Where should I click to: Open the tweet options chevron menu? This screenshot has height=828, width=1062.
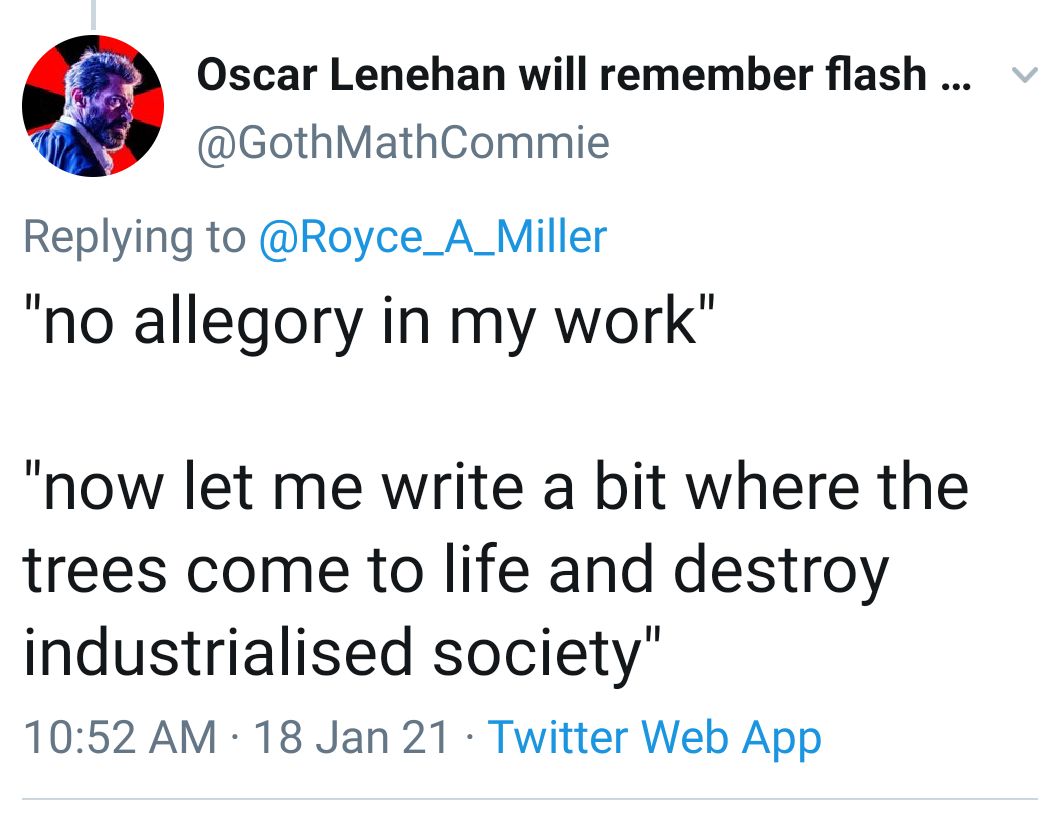point(1024,74)
